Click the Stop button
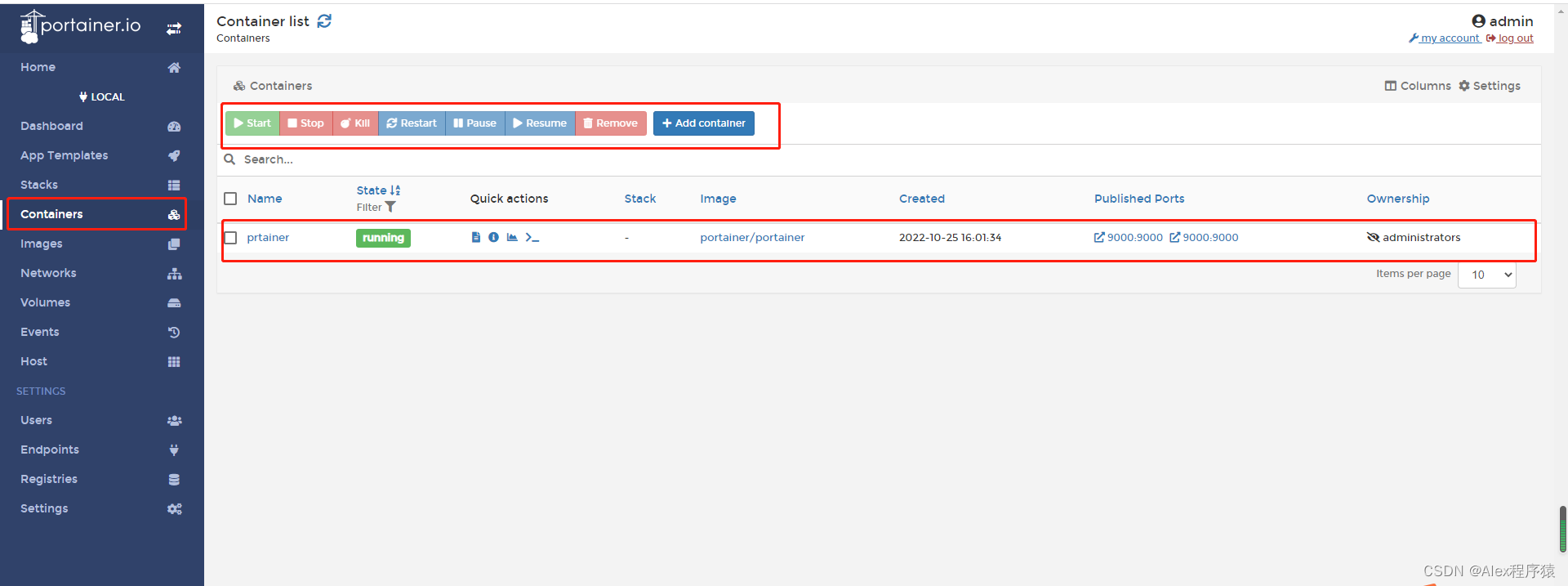1568x586 pixels. click(306, 123)
